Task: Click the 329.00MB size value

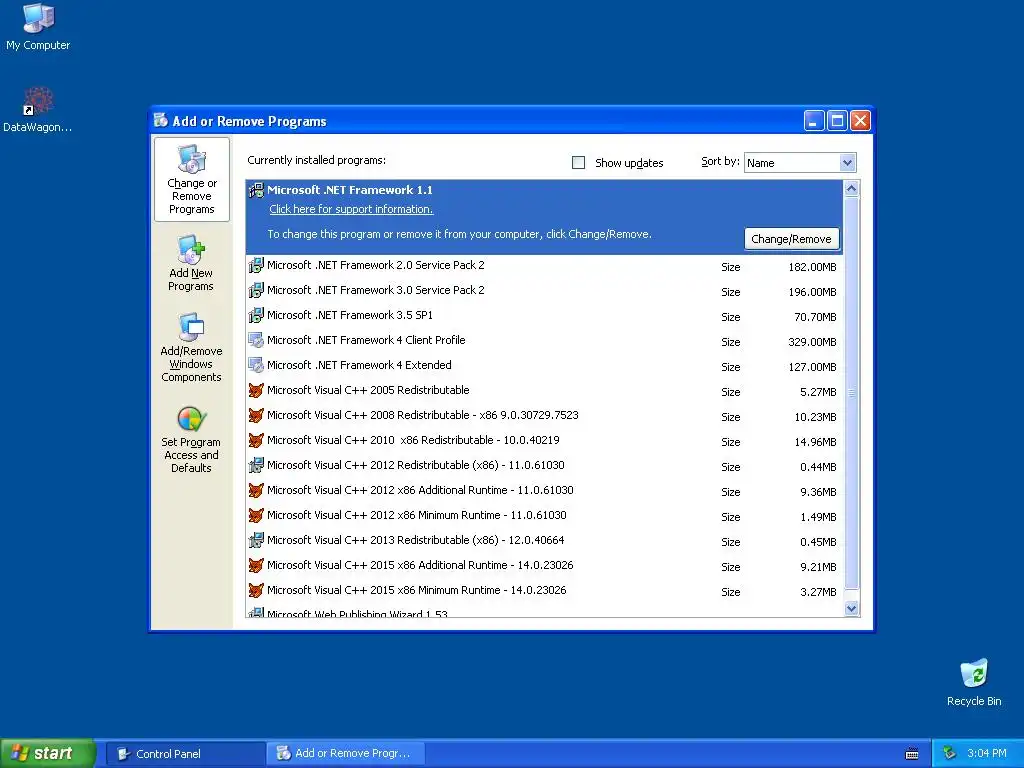Action: click(x=812, y=342)
